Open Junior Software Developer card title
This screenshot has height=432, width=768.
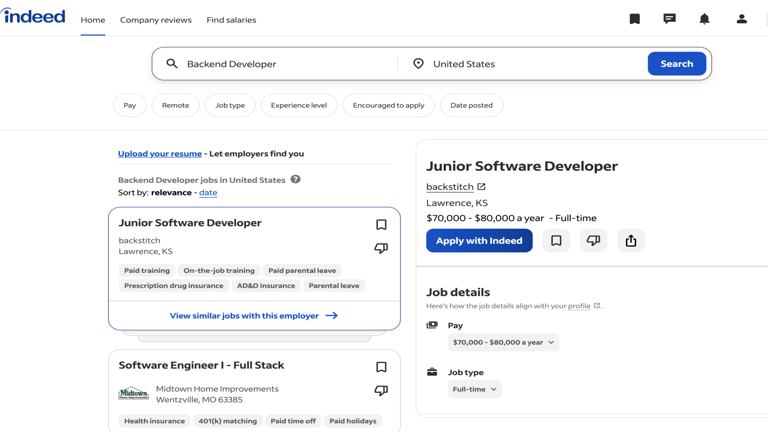190,223
